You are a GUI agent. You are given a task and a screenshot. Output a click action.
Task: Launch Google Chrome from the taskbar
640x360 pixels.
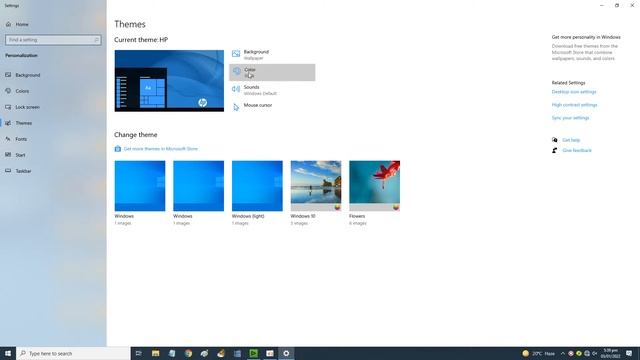pos(188,353)
